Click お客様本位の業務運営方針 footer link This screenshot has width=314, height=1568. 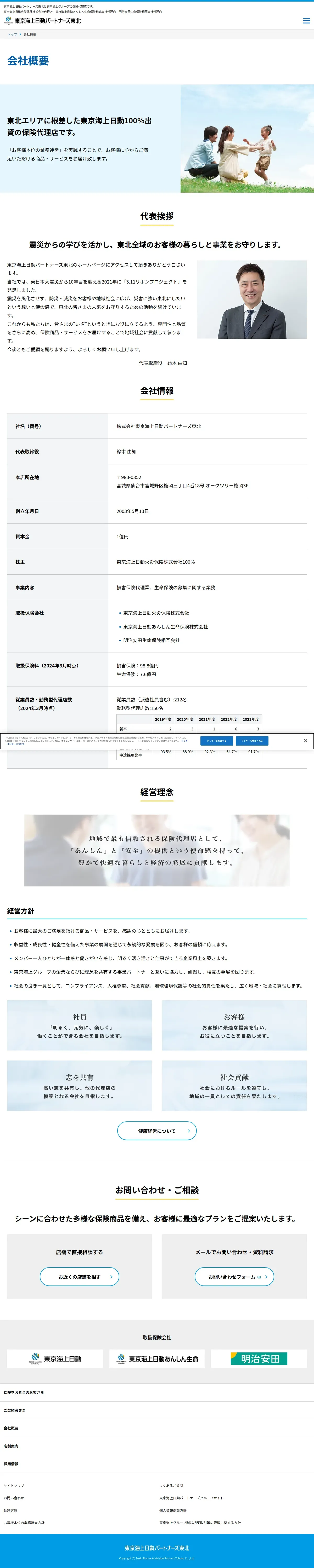point(24,1523)
